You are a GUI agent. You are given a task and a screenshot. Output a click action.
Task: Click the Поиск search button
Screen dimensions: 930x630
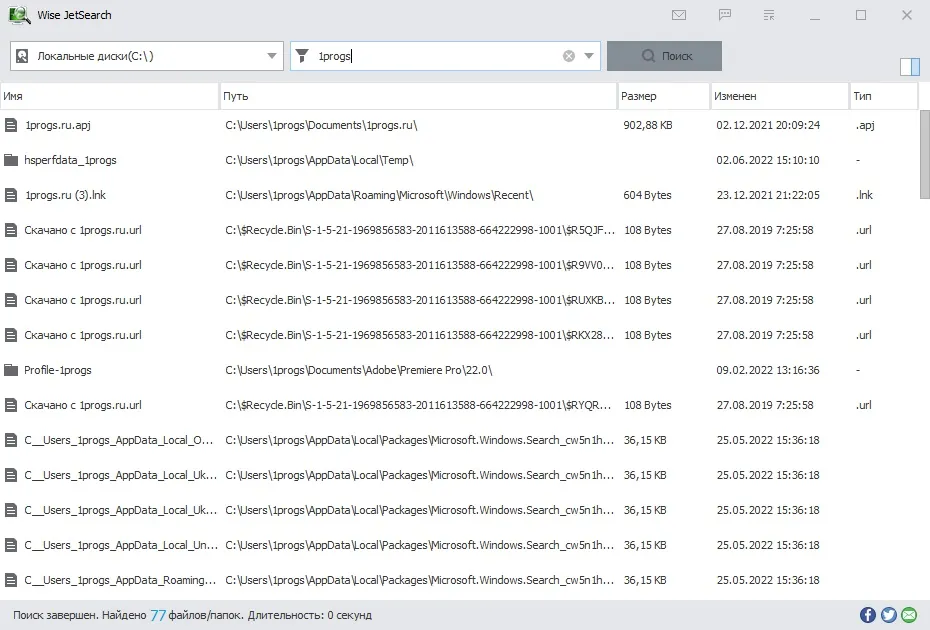[x=664, y=56]
